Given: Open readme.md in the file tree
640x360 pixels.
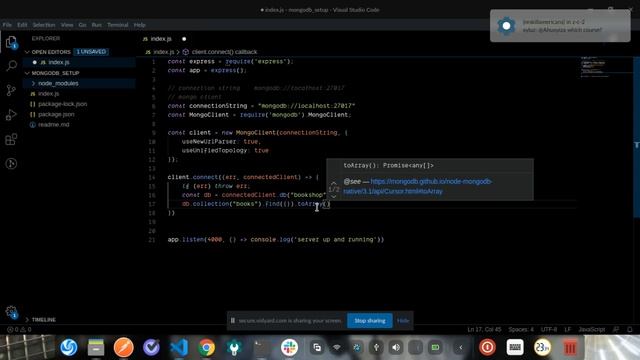Looking at the screenshot, I should pyautogui.click(x=53, y=124).
